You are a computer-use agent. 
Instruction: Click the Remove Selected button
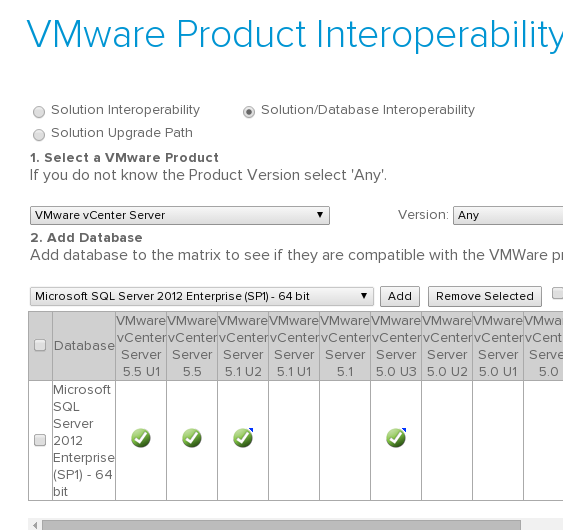(x=485, y=296)
